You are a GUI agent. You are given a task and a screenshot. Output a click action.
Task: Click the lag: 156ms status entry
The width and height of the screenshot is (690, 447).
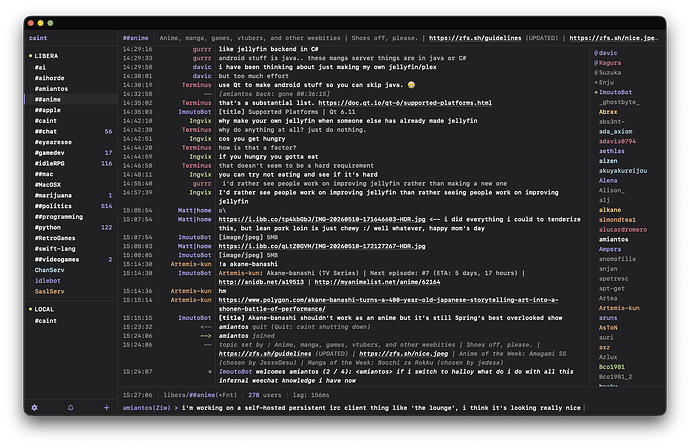click(x=311, y=395)
